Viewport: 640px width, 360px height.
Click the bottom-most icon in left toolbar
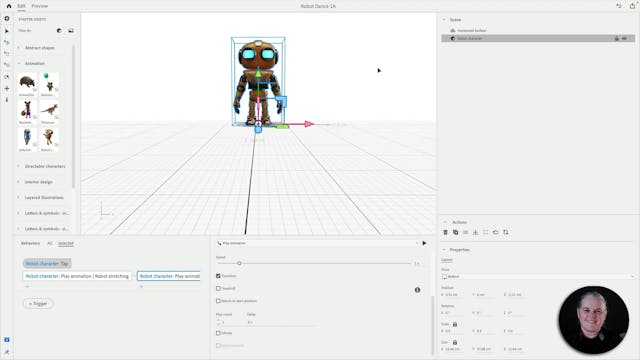click(7, 351)
